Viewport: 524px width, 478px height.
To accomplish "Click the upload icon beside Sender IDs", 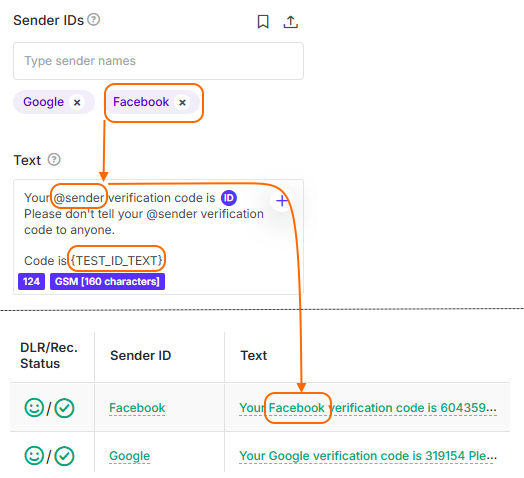I will [x=290, y=22].
